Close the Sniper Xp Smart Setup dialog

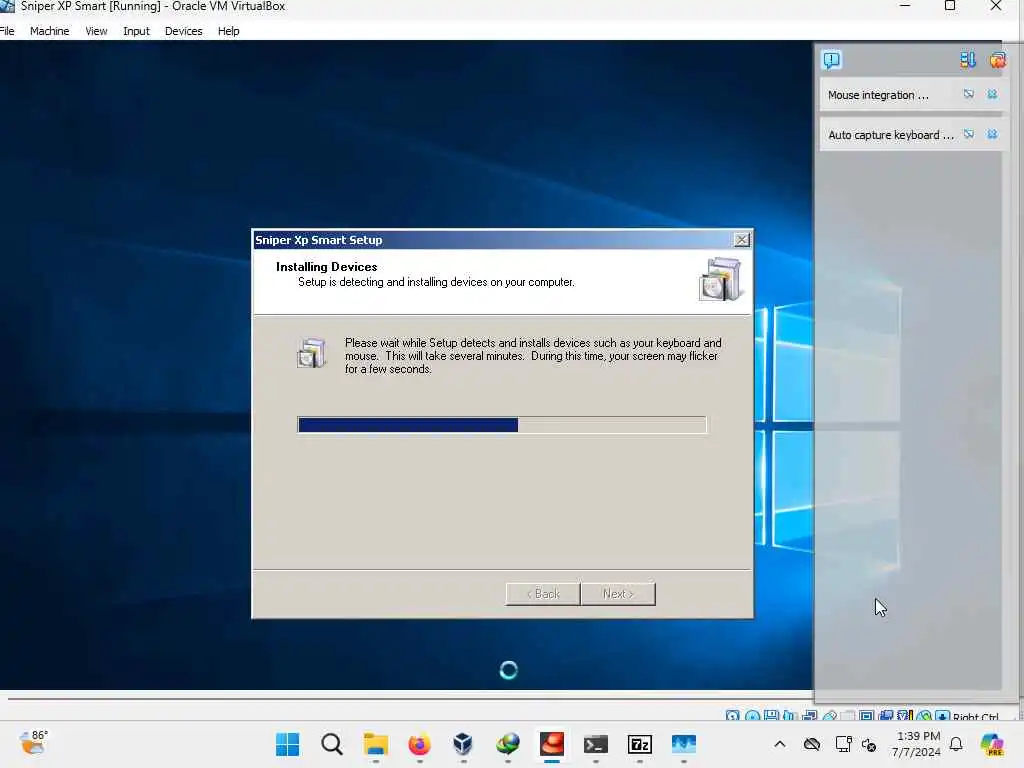[742, 240]
